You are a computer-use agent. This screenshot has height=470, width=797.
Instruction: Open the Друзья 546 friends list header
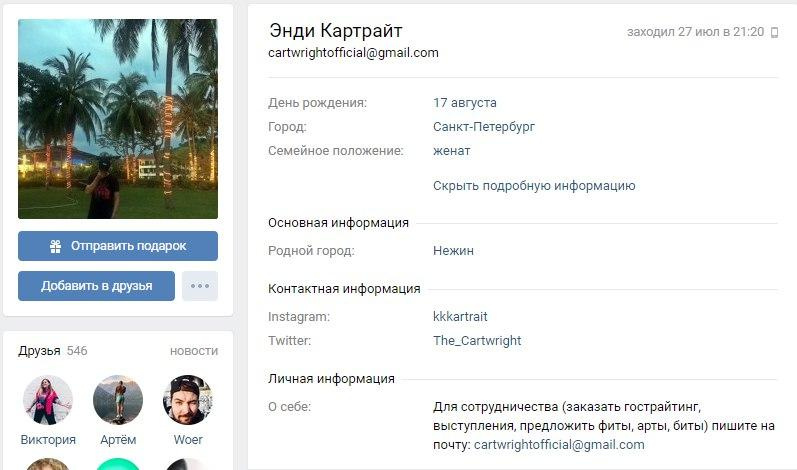pyautogui.click(x=52, y=351)
